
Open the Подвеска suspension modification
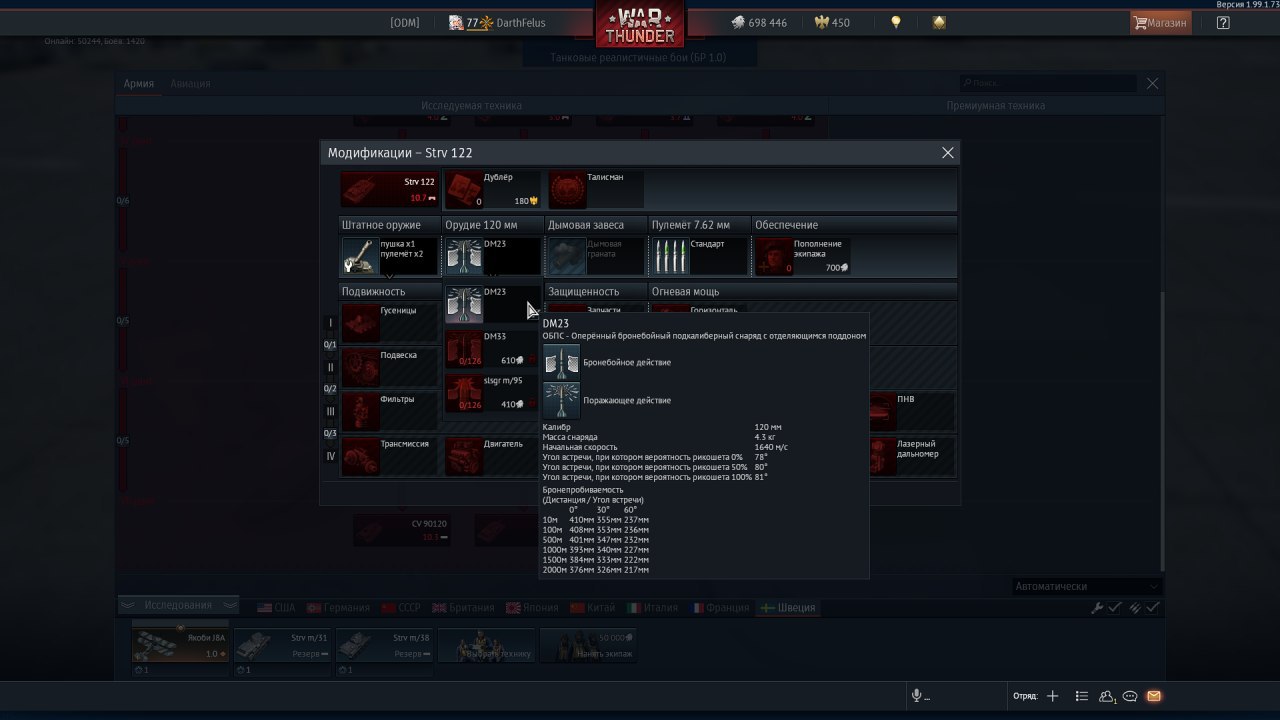pyautogui.click(x=389, y=367)
